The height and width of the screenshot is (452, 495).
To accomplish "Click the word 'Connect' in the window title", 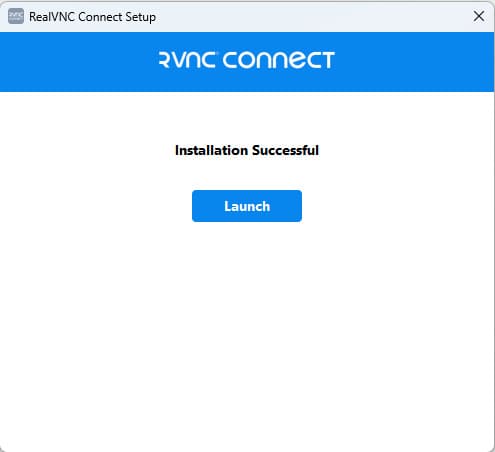I will pos(100,17).
